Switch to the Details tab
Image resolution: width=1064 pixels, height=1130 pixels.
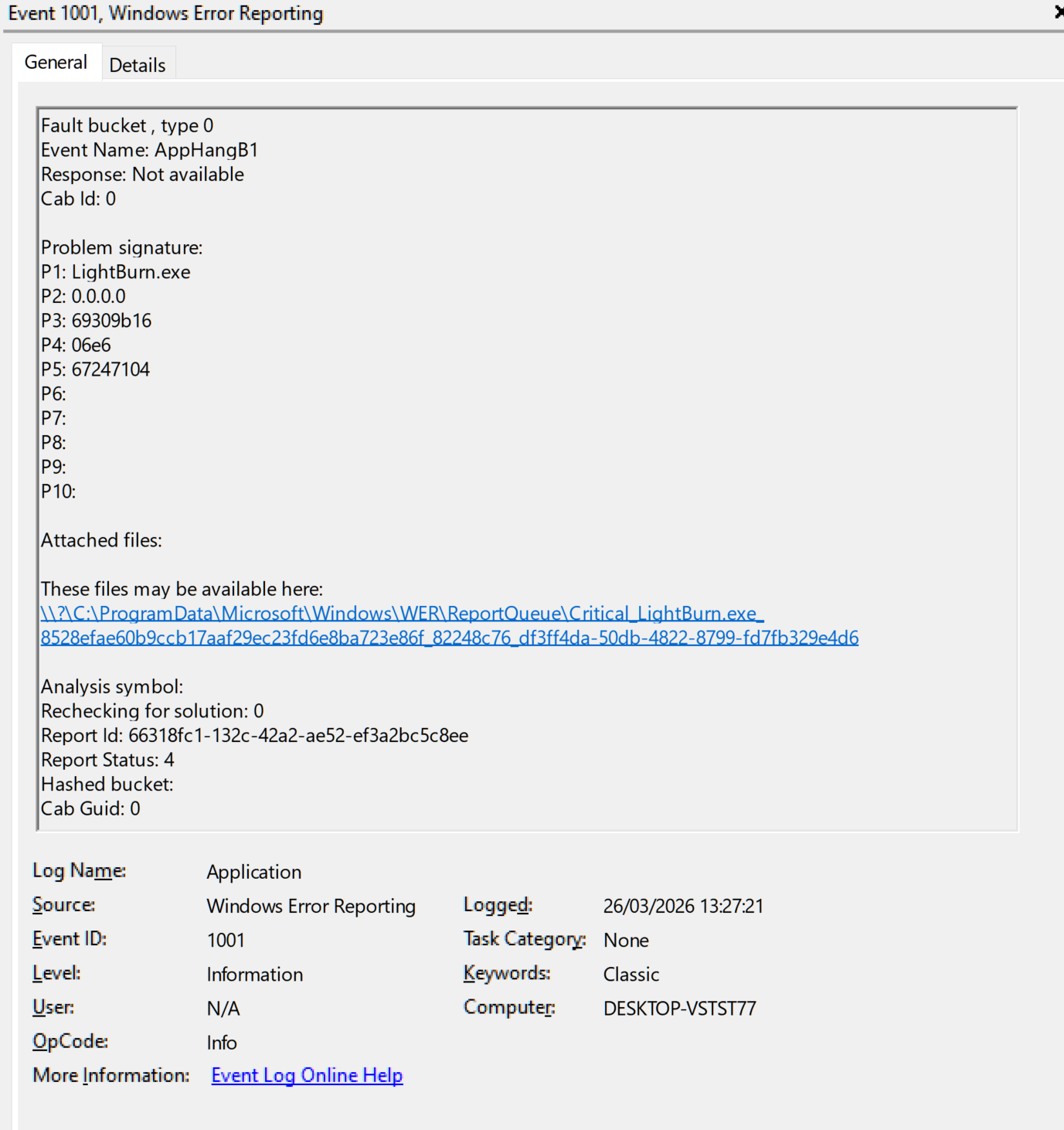138,65
